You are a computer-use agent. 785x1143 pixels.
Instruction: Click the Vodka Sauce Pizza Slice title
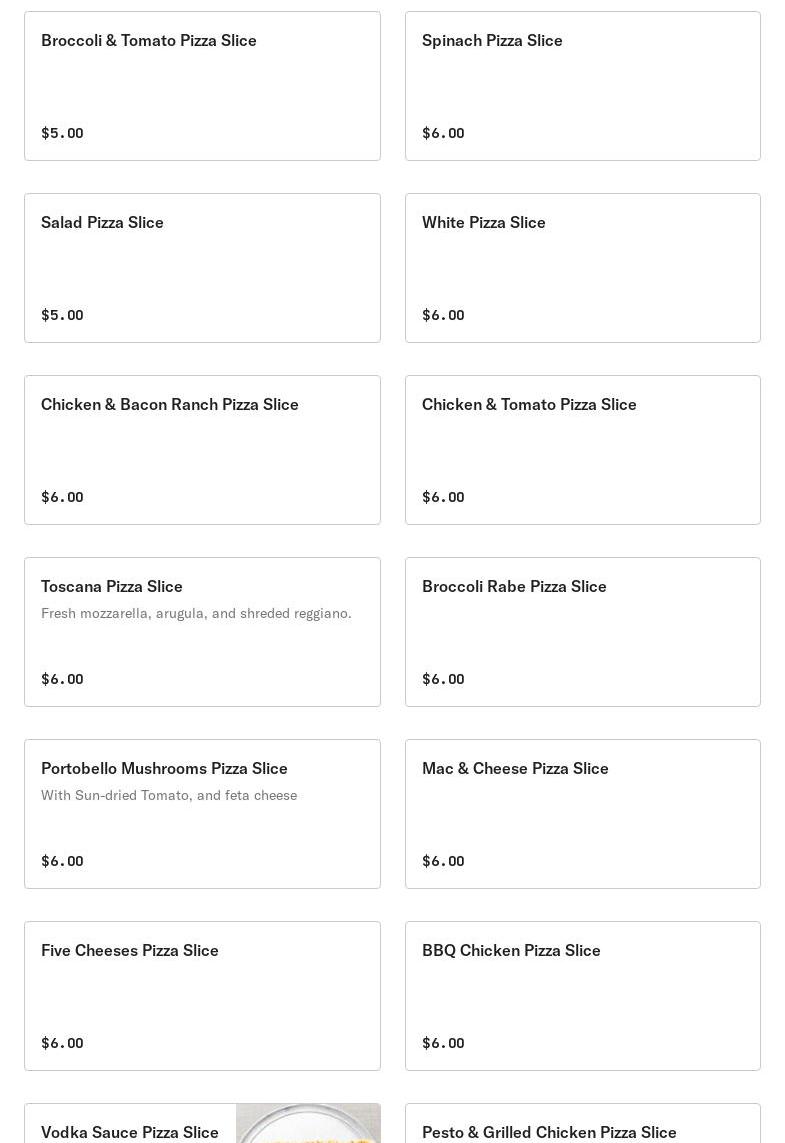(130, 1132)
